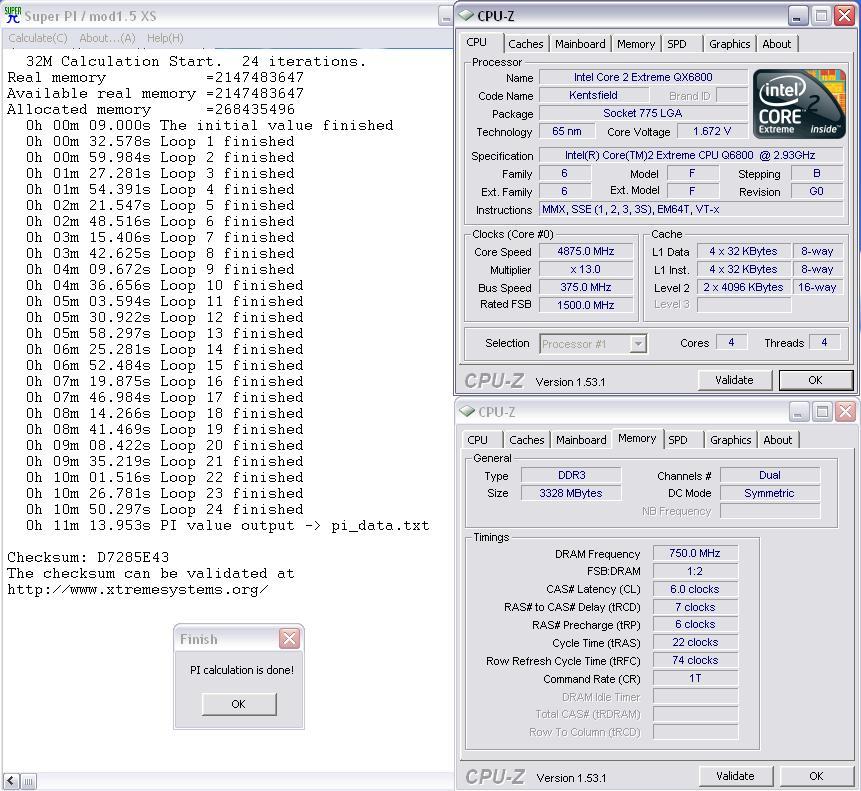Click the Checksum: D7285E43 line
The height and width of the screenshot is (791, 861).
click(88, 558)
